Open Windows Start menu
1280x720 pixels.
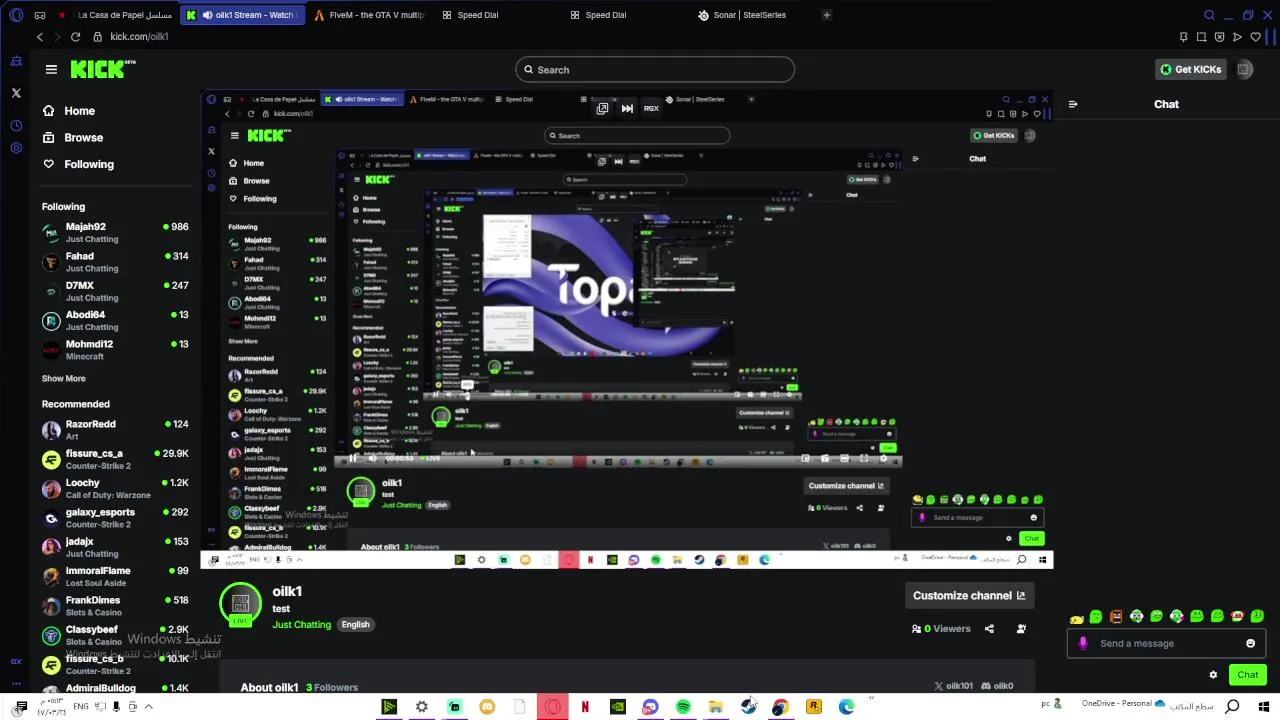tap(1265, 707)
